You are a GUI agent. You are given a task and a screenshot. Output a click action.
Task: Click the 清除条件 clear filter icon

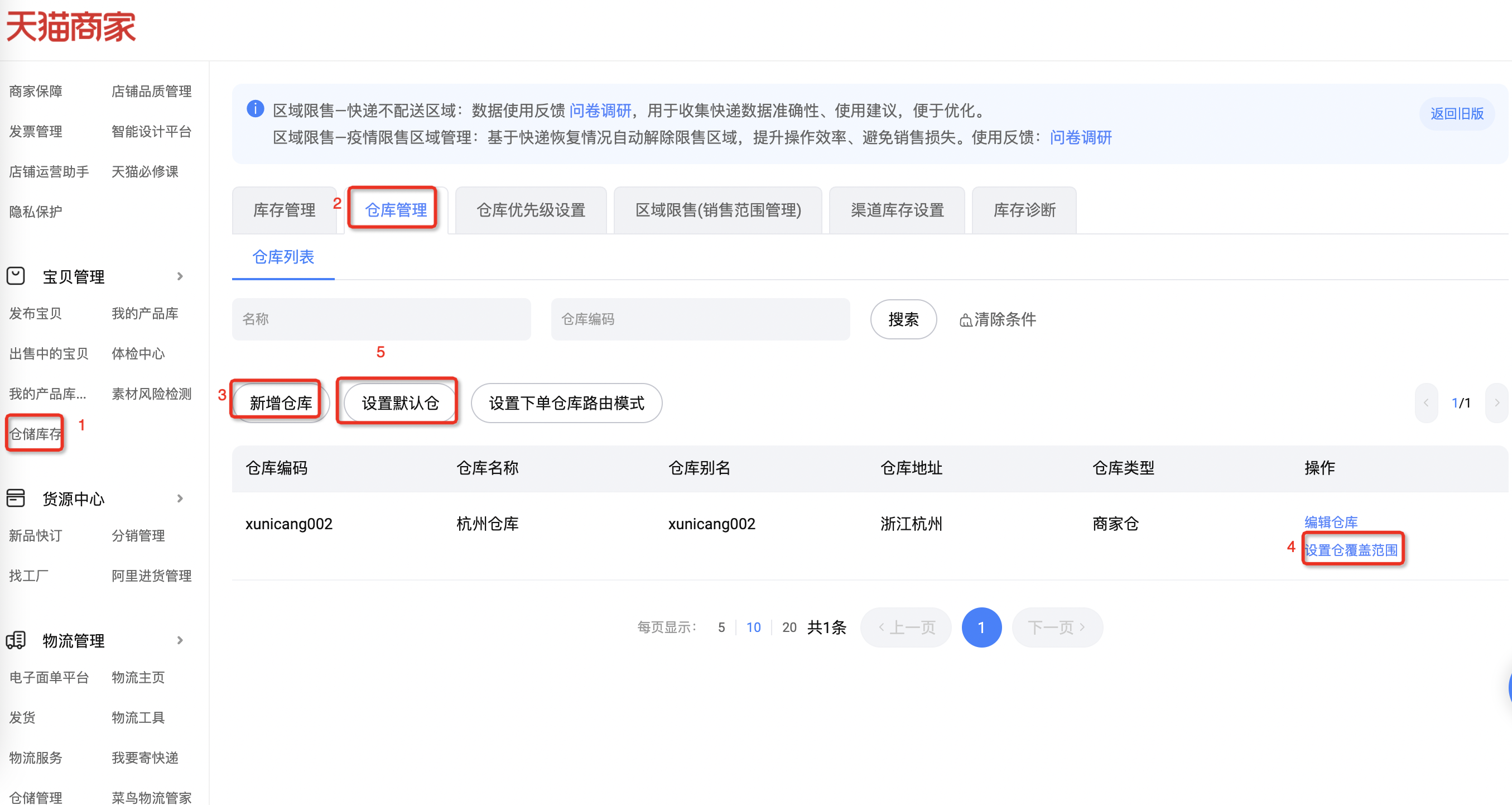(x=965, y=320)
